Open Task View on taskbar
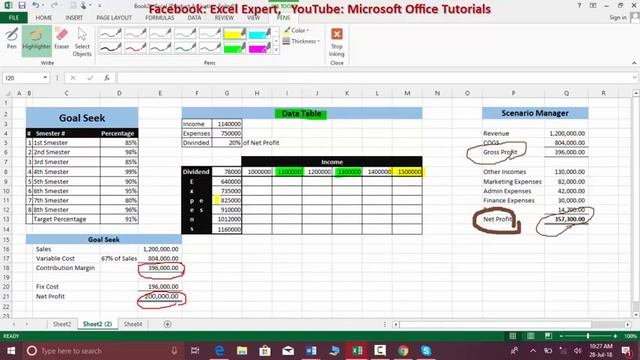Viewport: 640px width, 360px height. pyautogui.click(x=195, y=351)
